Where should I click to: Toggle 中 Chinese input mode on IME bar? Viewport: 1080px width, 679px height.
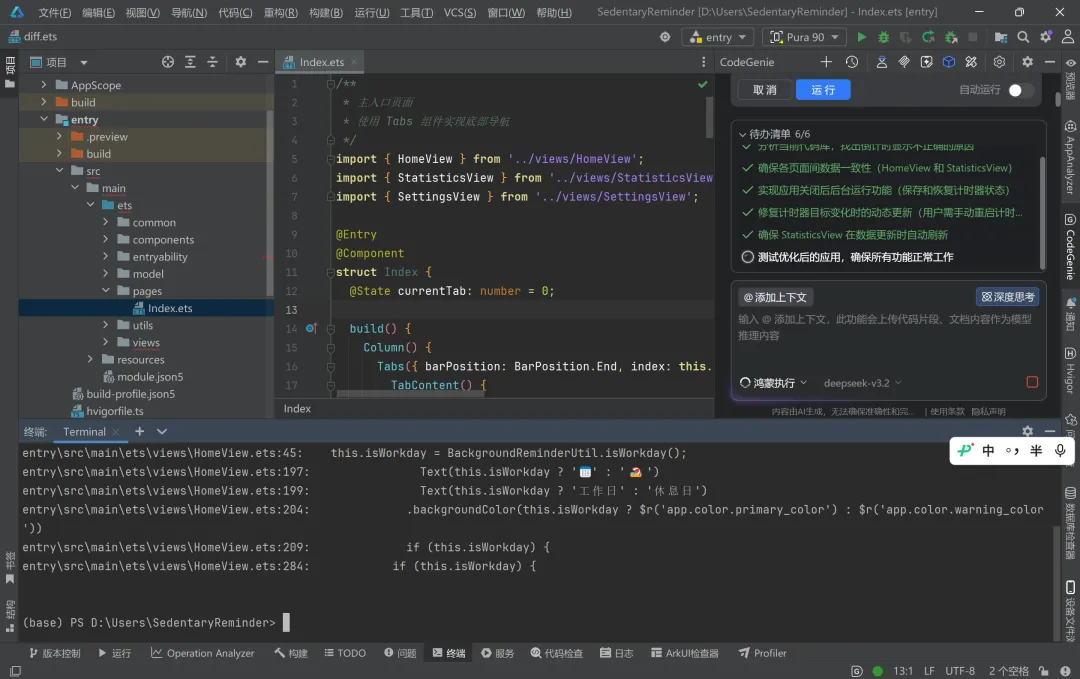tap(988, 450)
